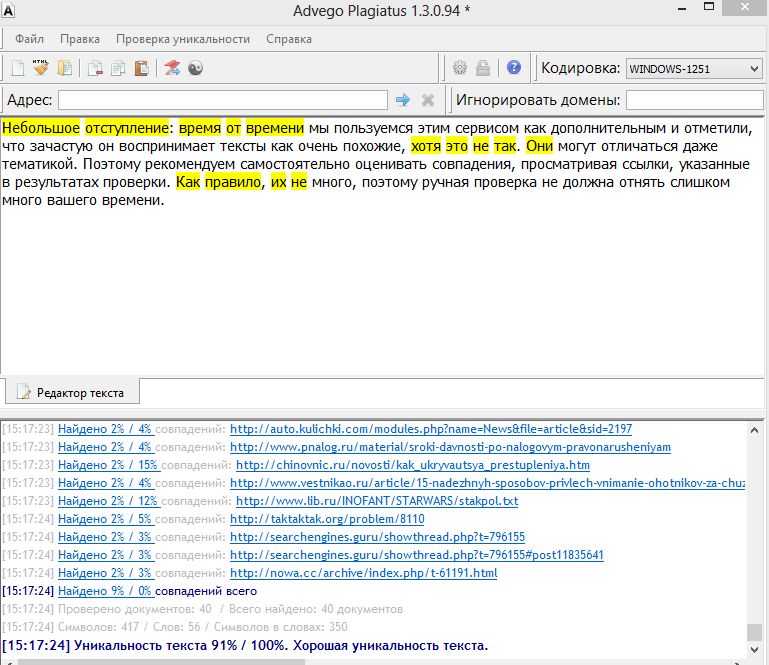Click the copy icon in toolbar

tap(118, 69)
